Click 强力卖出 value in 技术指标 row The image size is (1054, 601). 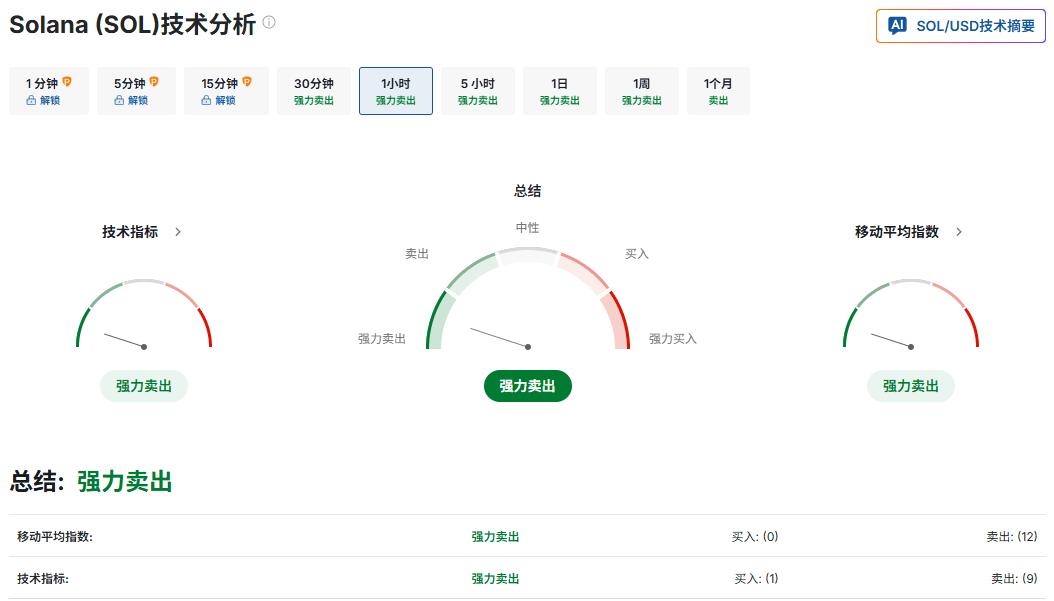[x=495, y=578]
